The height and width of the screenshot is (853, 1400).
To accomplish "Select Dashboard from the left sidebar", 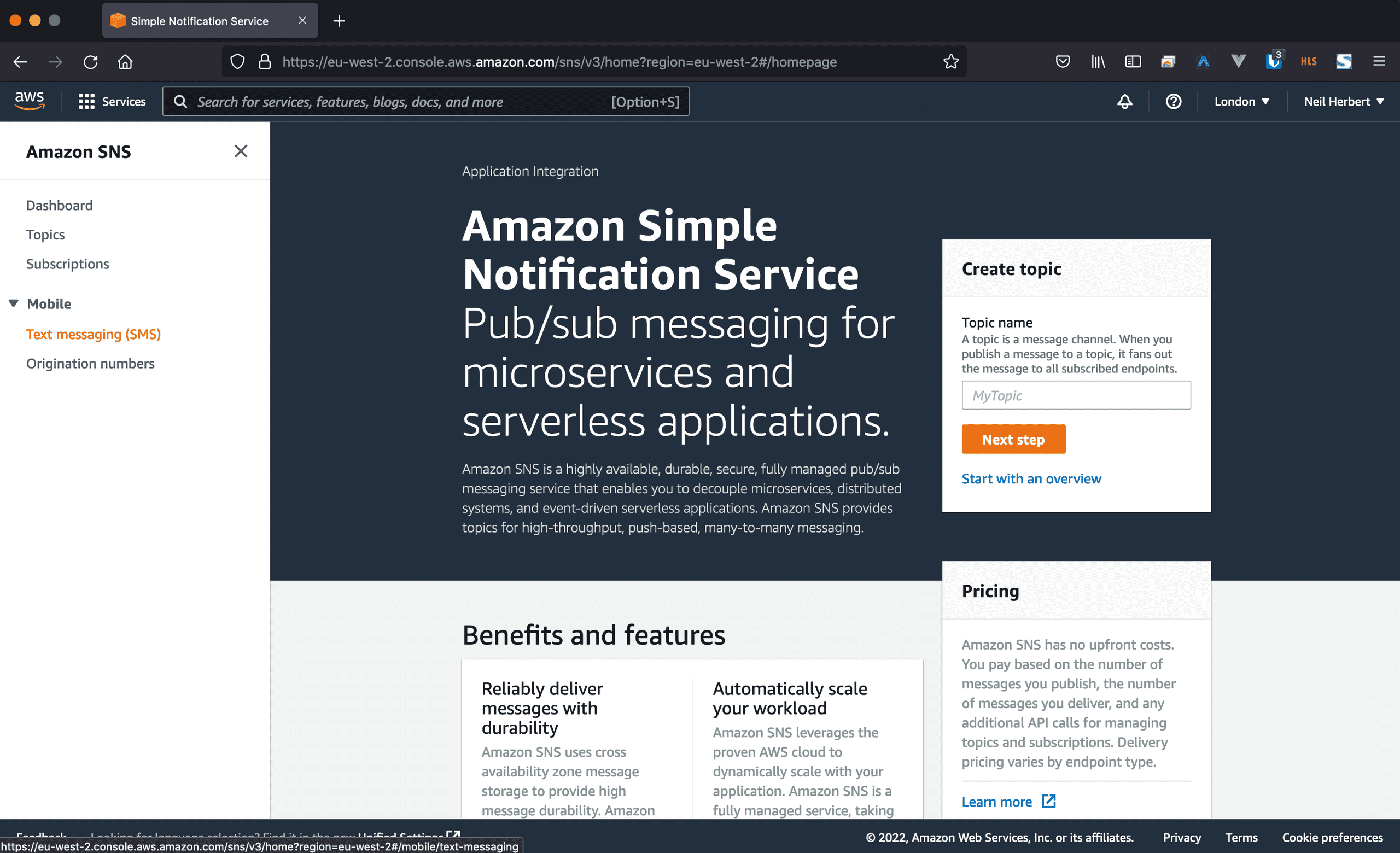I will pyautogui.click(x=60, y=205).
